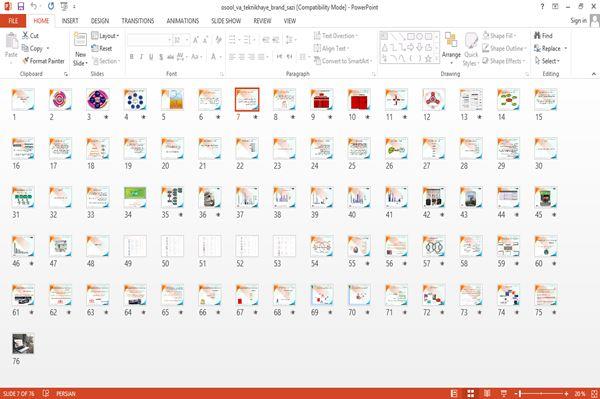Viewport: 600px width, 399px height.
Task: Open the Shape Fill dropdown
Action: point(499,36)
